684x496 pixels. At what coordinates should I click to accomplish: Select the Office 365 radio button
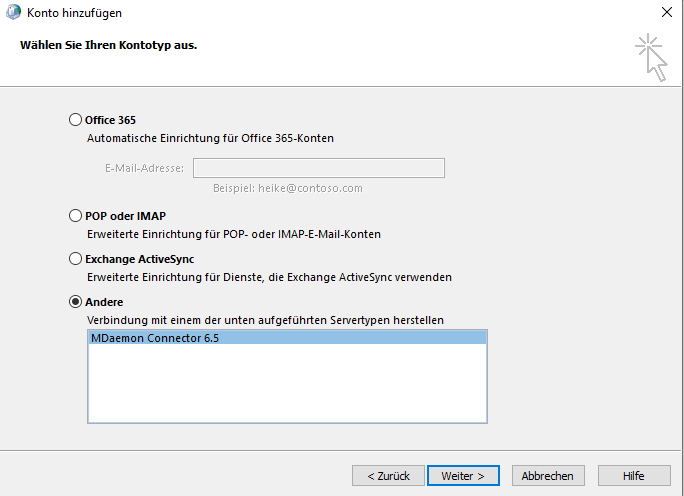[x=76, y=120]
